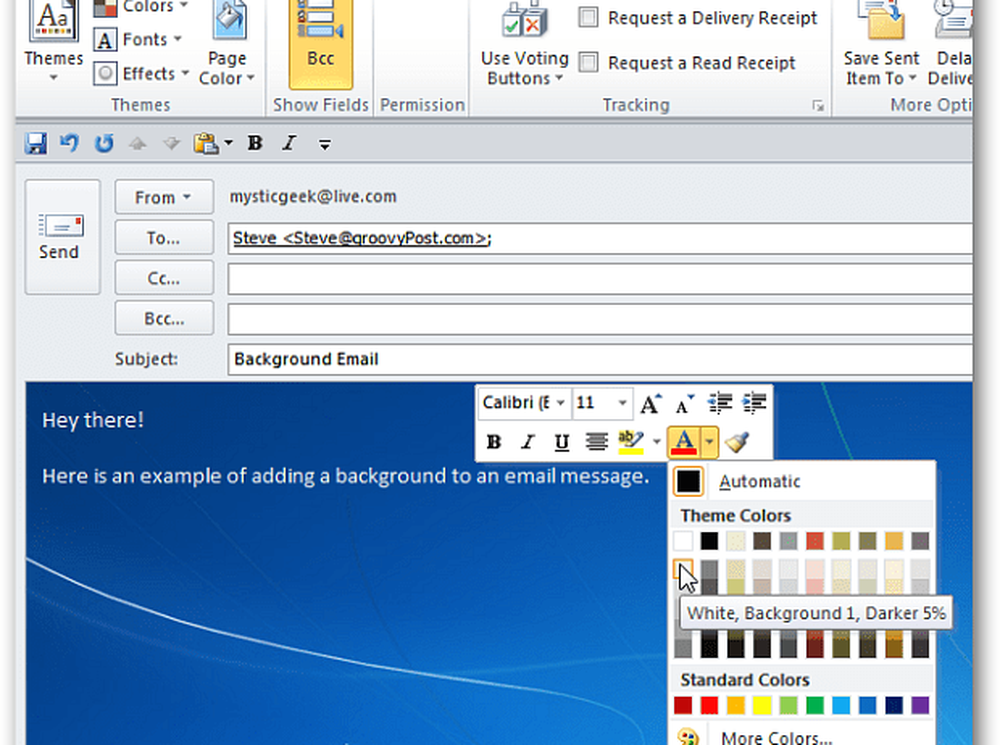The height and width of the screenshot is (745, 1000).
Task: Open the Paste options arrow
Action: point(228,144)
